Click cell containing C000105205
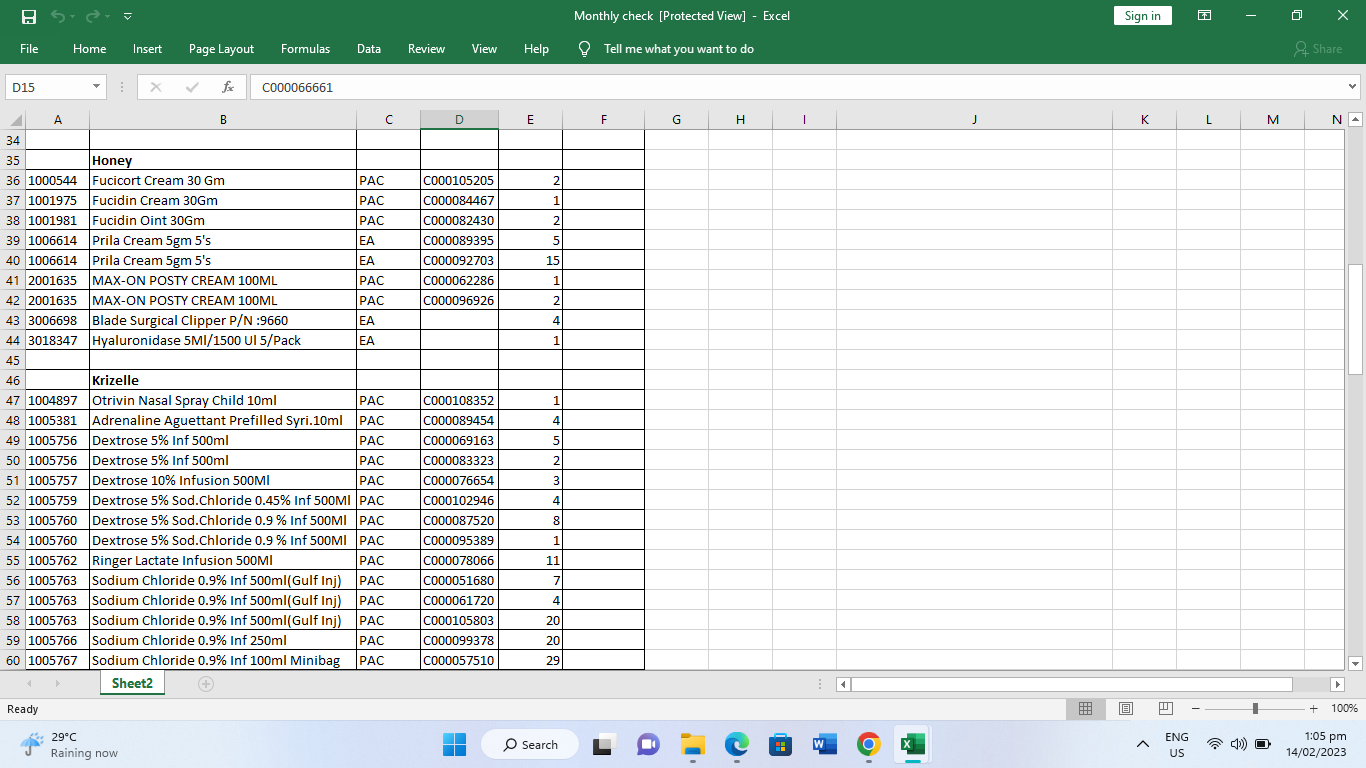Image resolution: width=1366 pixels, height=768 pixels. pos(459,180)
